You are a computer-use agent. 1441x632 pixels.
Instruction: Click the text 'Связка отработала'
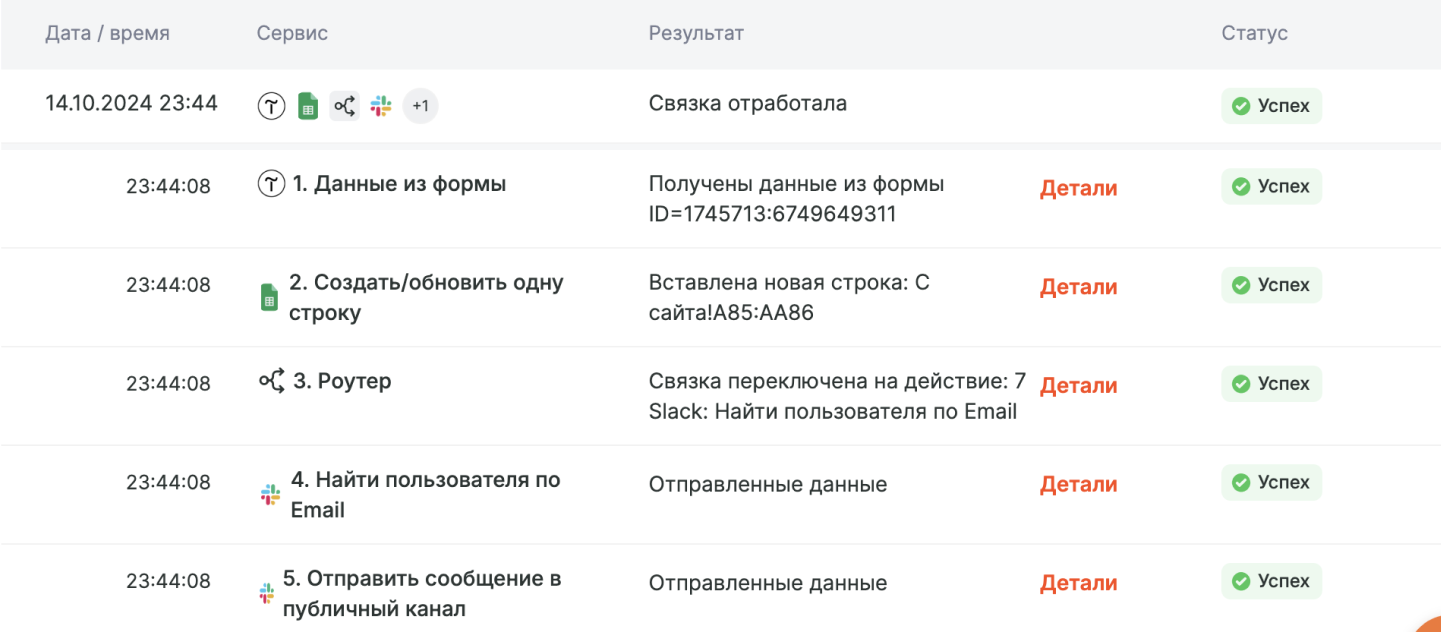748,103
